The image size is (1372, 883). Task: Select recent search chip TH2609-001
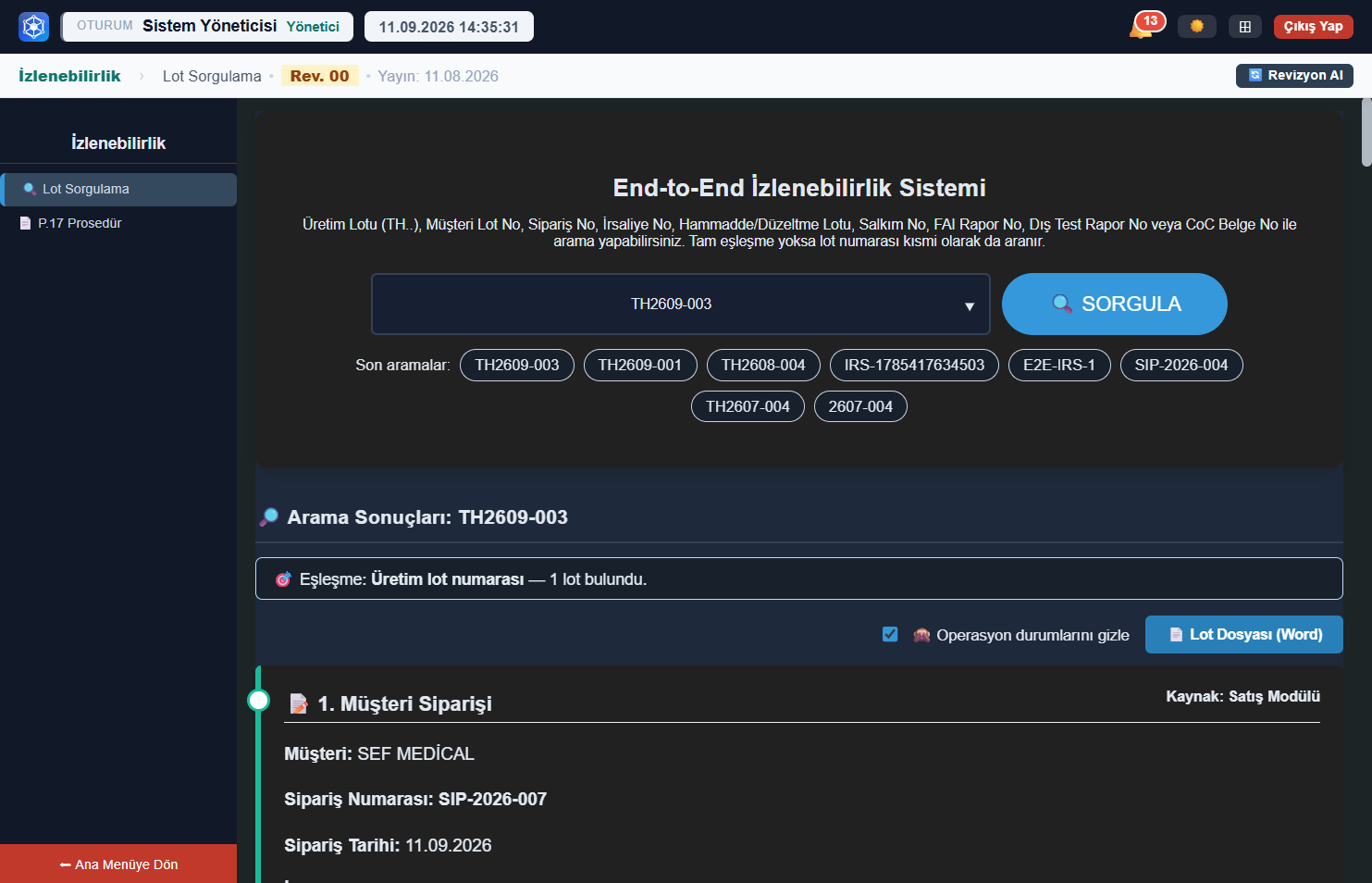pyautogui.click(x=640, y=365)
